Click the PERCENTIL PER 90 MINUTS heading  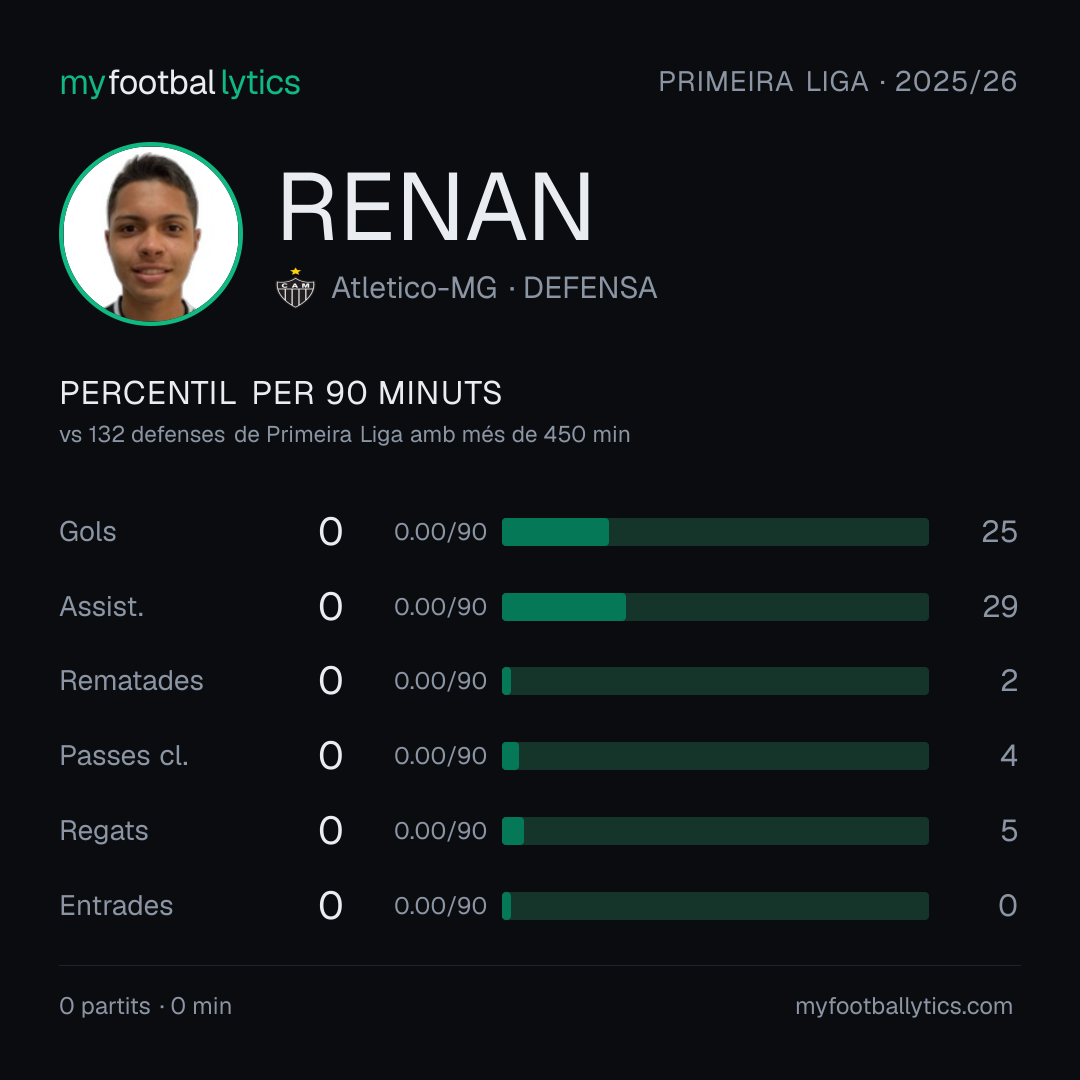[x=281, y=393]
